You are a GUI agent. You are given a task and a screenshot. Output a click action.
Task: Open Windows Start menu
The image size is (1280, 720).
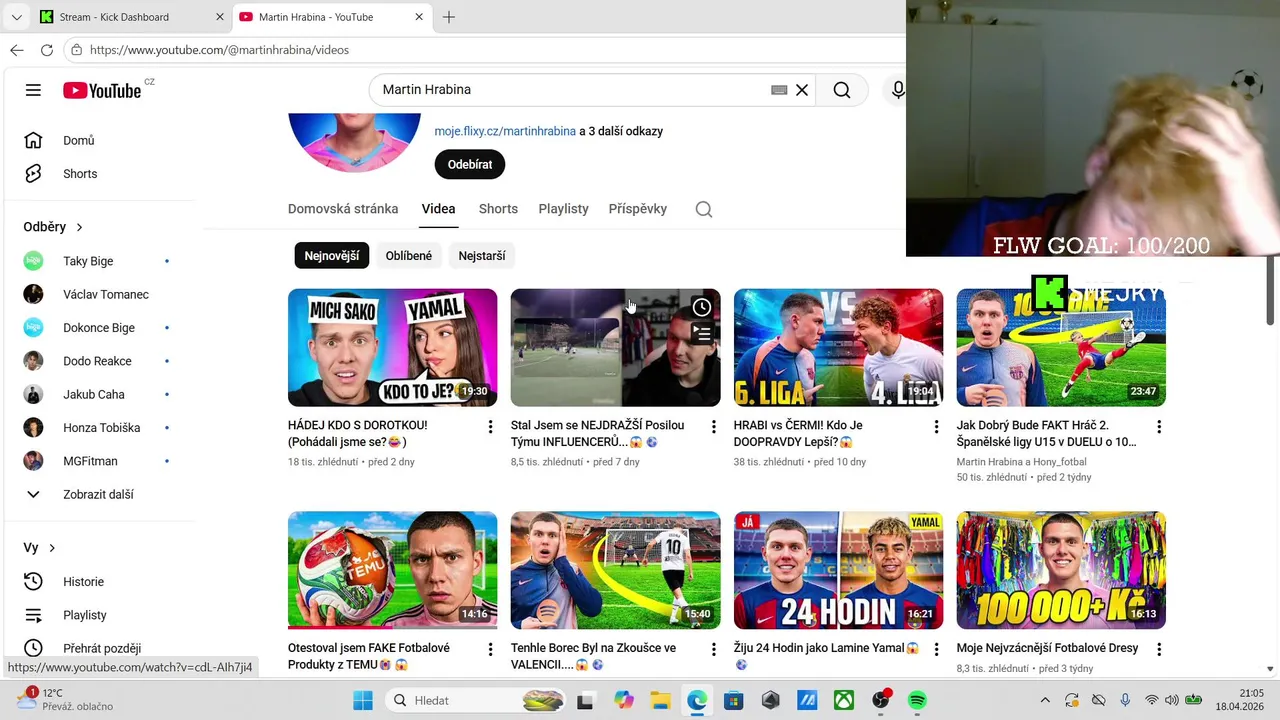click(362, 700)
